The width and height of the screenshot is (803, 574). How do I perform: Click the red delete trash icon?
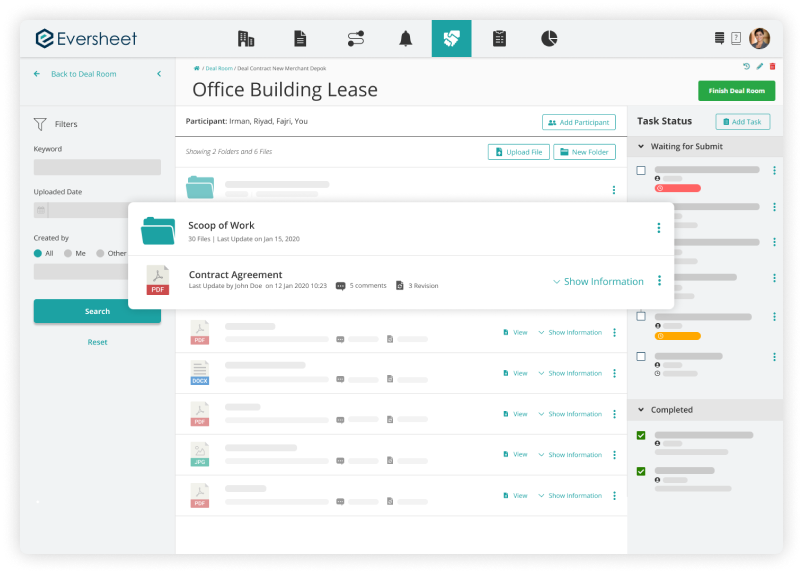point(772,66)
